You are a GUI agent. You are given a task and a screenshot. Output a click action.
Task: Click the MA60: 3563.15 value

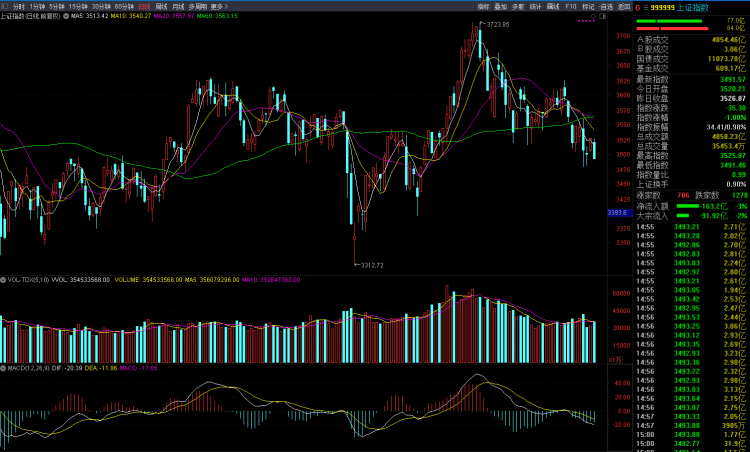(x=217, y=16)
